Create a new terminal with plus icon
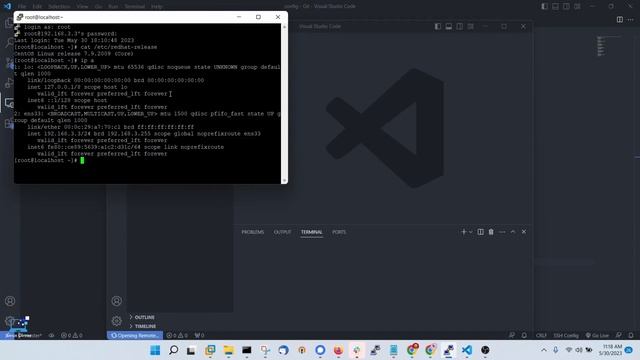The width and height of the screenshot is (640, 360). 463,232
